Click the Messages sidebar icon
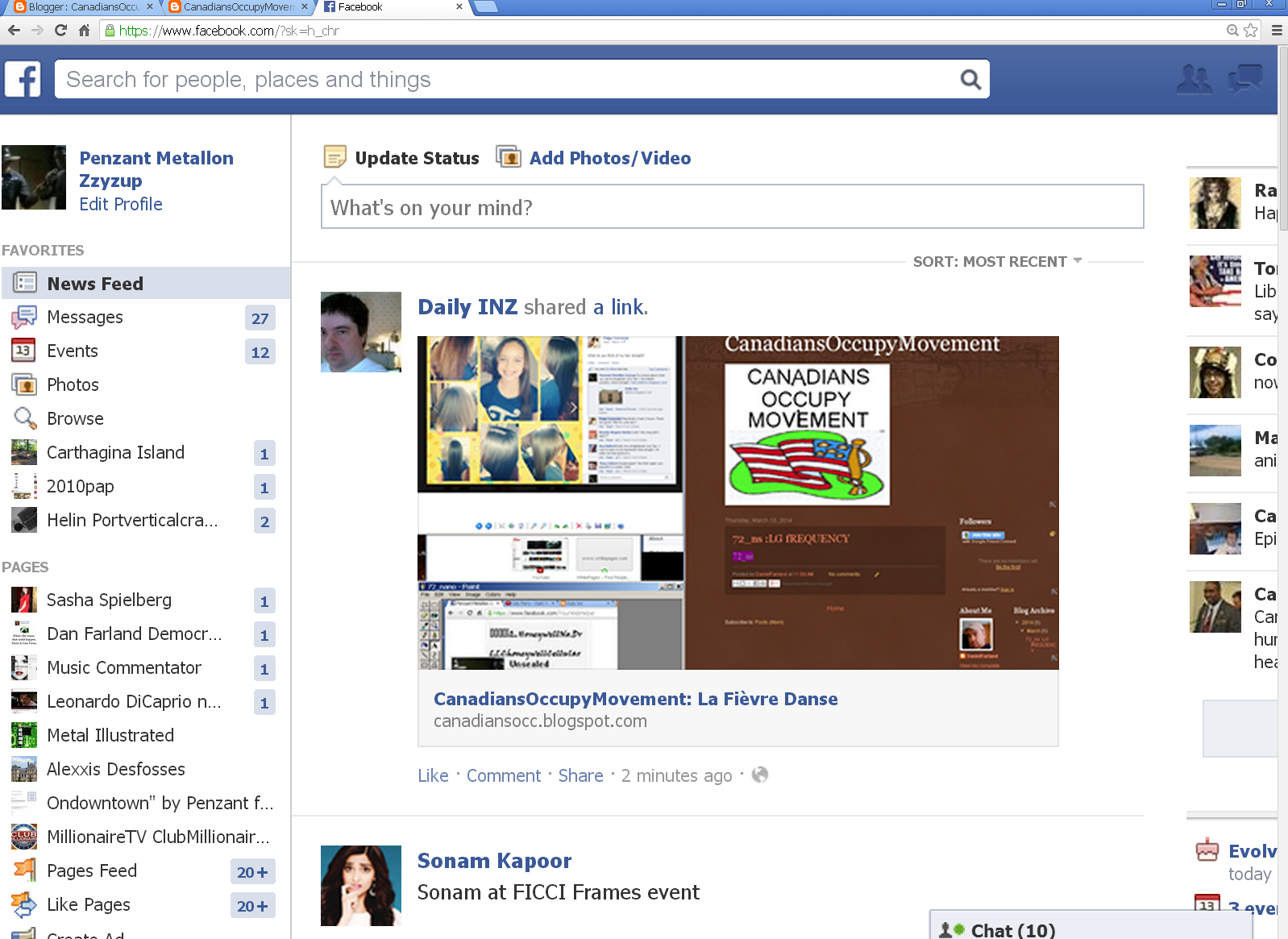 coord(24,317)
